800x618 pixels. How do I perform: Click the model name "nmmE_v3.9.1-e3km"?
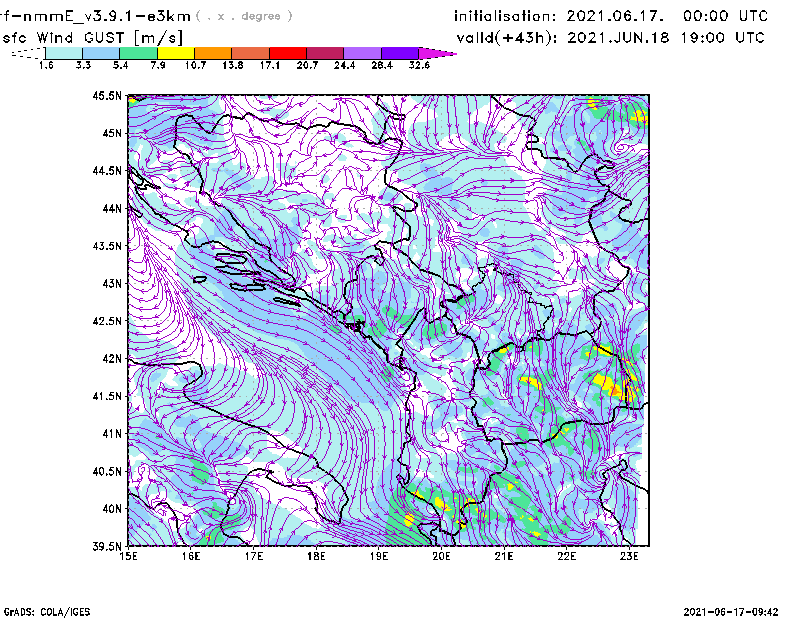click(x=101, y=16)
